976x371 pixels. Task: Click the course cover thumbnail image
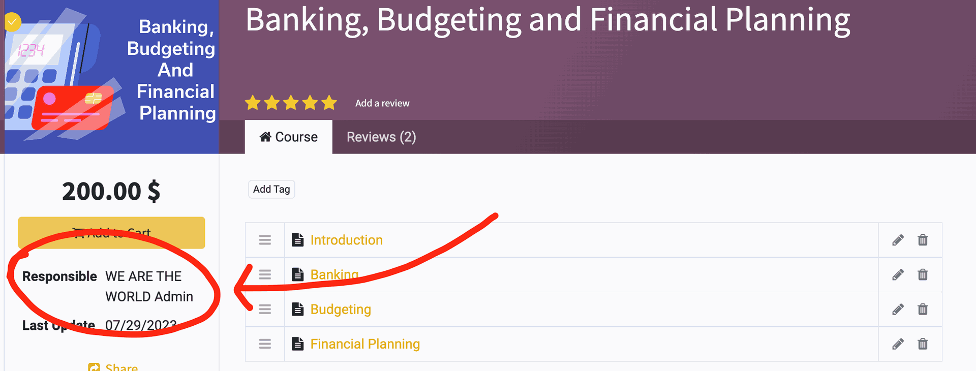[x=110, y=77]
